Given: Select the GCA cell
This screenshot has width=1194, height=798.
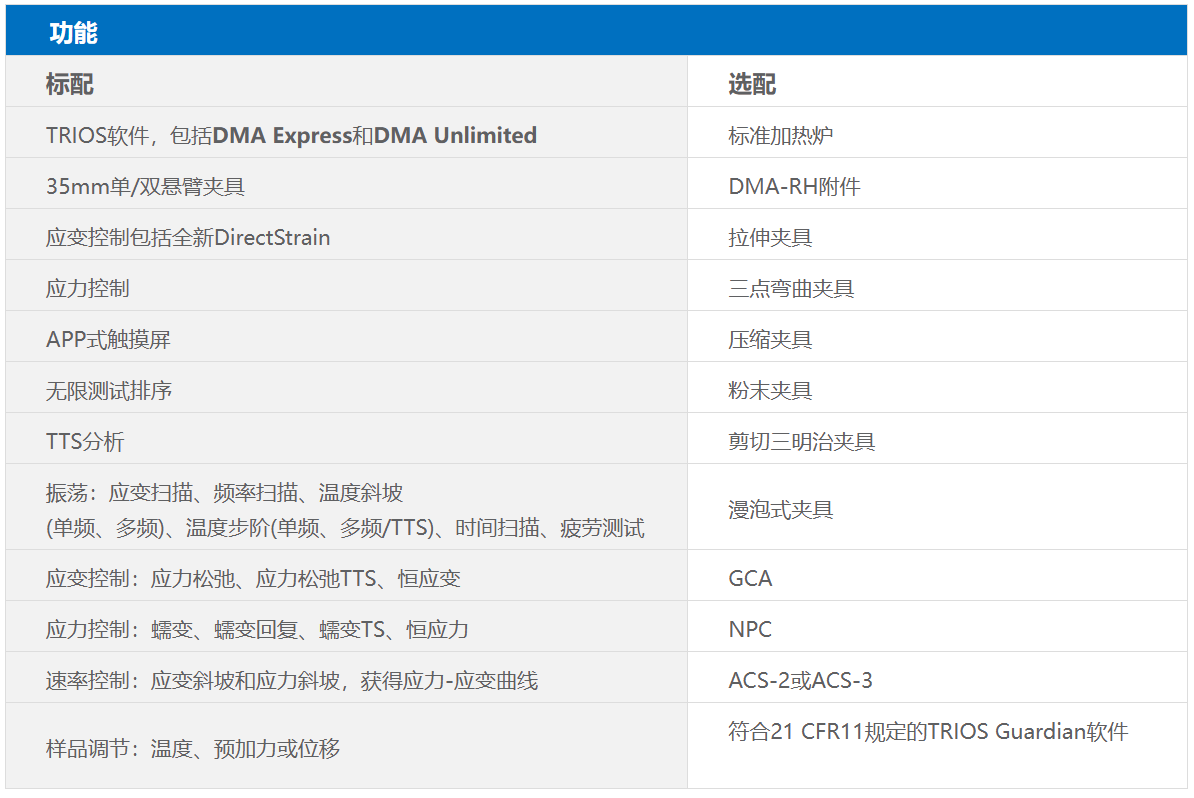Looking at the screenshot, I should point(750,578).
